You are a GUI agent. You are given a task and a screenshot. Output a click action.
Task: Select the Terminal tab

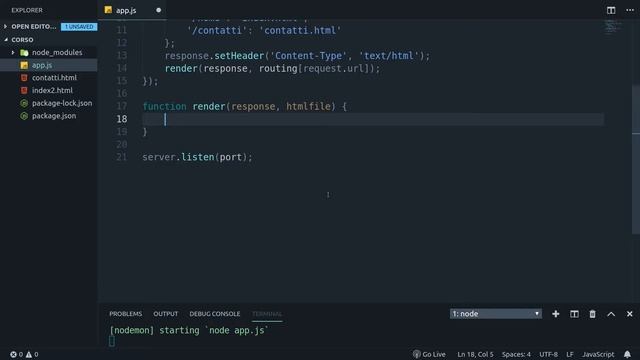coord(267,314)
